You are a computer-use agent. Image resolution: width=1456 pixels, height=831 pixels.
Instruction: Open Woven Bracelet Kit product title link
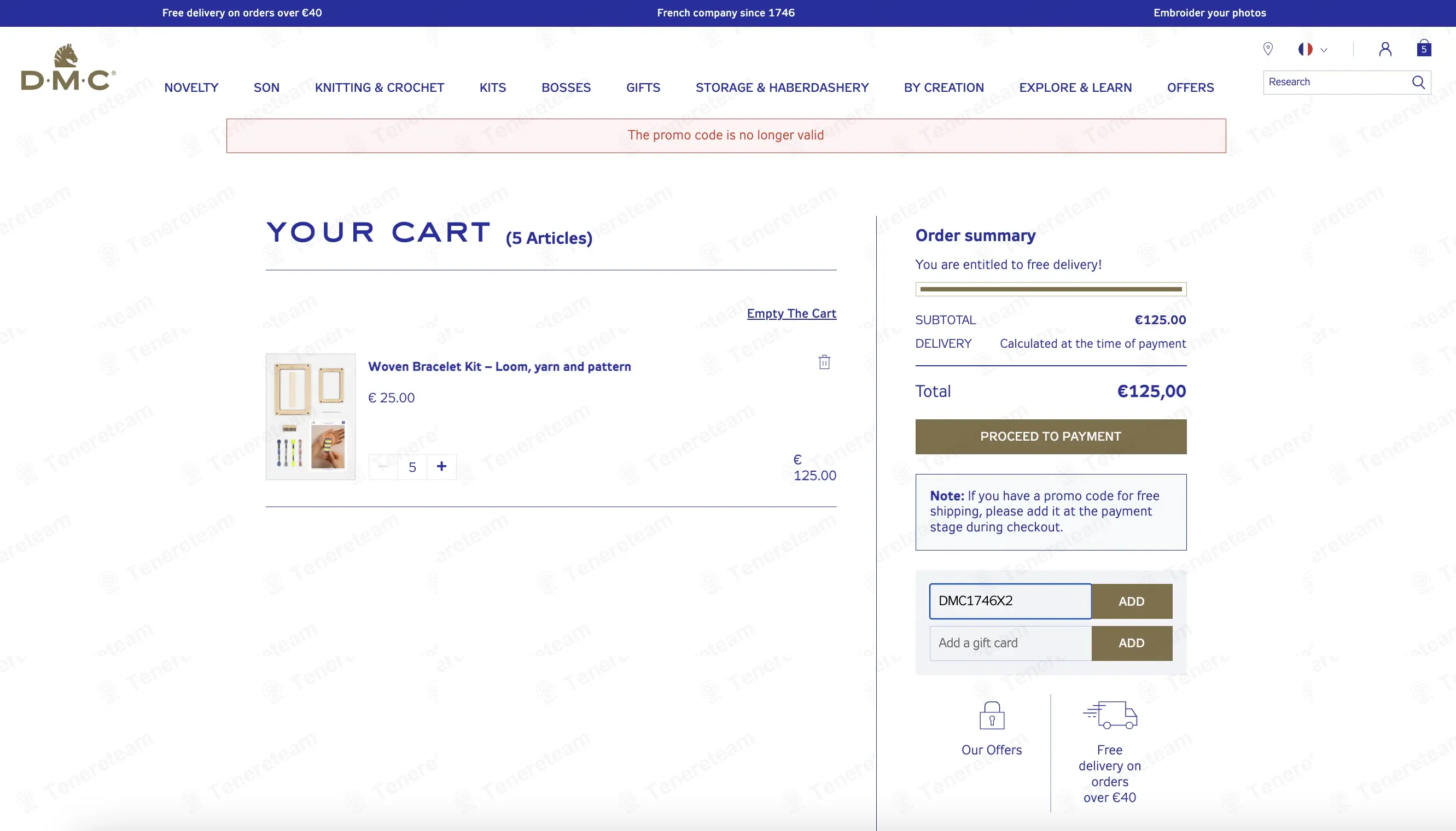point(499,366)
